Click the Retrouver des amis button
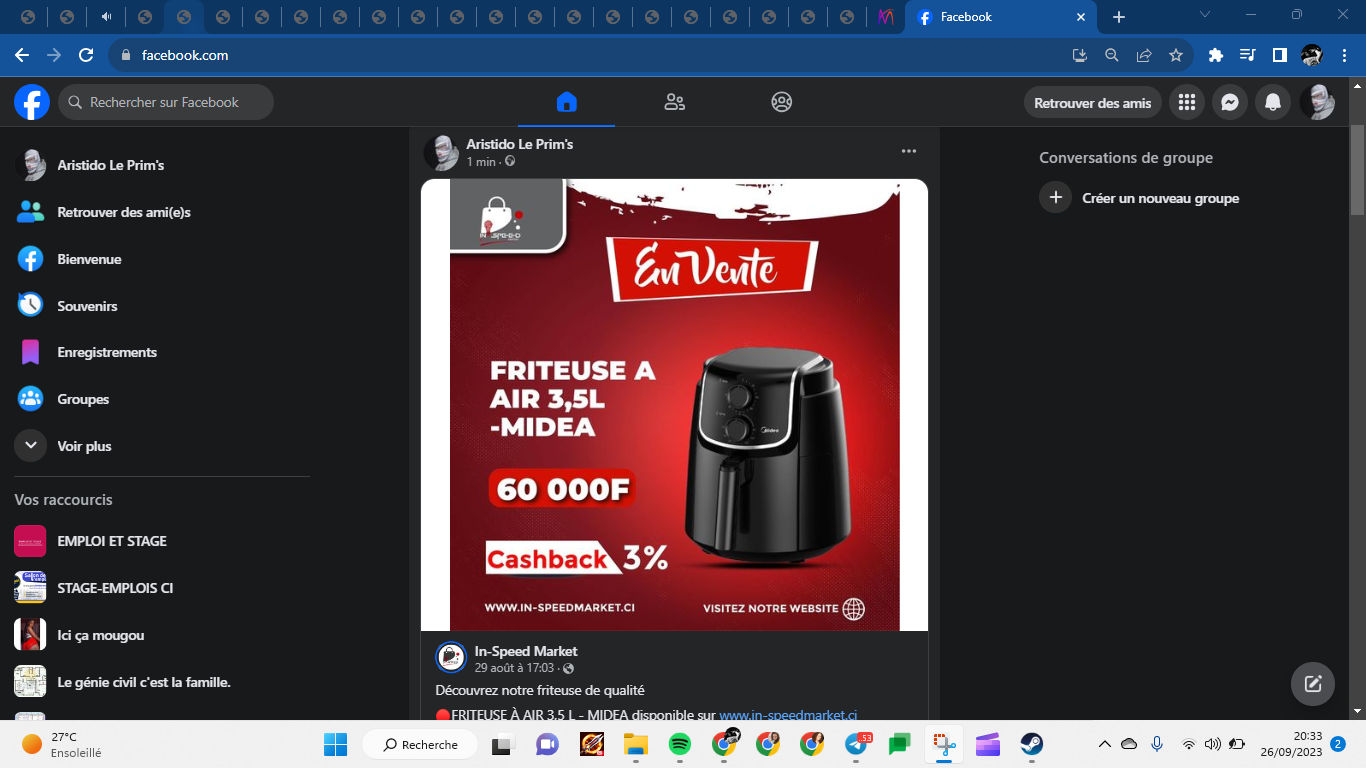The image size is (1366, 768). point(1092,102)
